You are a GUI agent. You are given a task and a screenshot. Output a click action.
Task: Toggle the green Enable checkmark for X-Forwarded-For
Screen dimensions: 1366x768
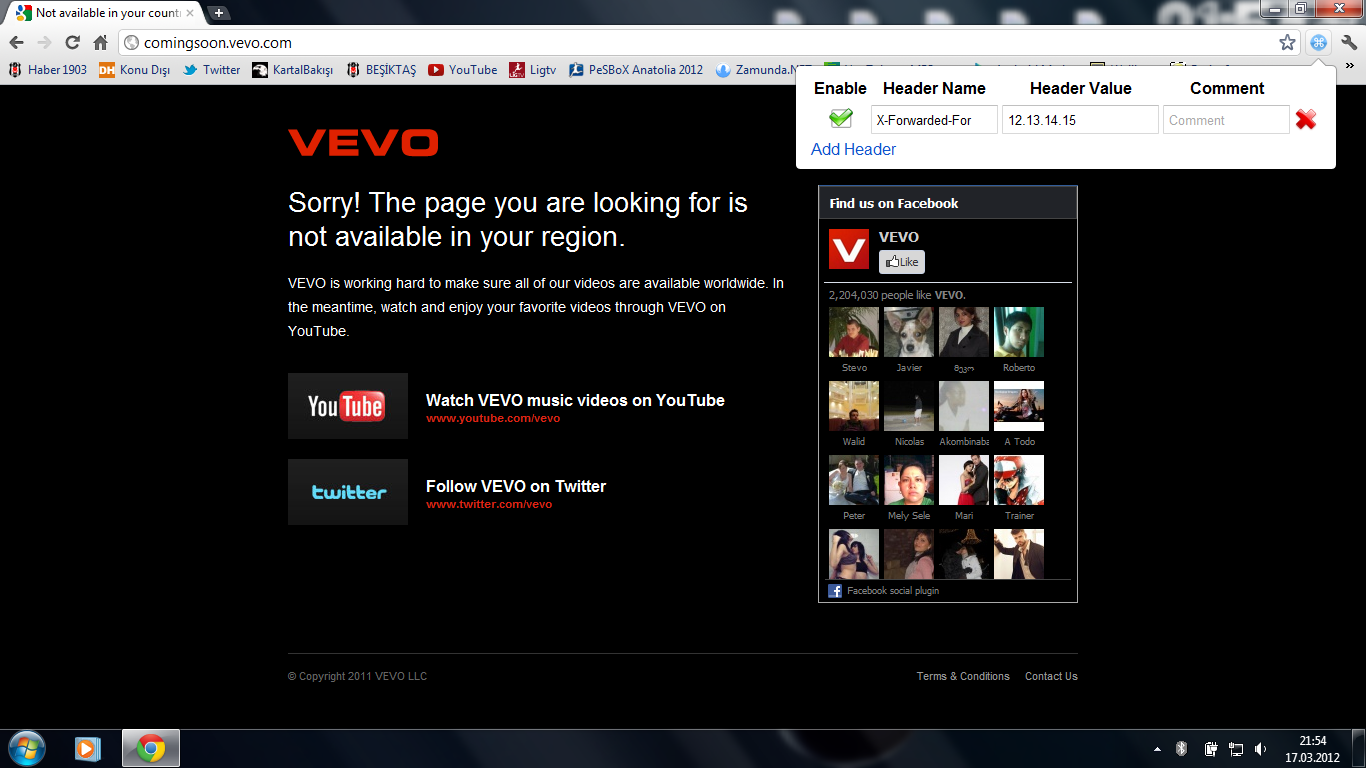coord(841,119)
